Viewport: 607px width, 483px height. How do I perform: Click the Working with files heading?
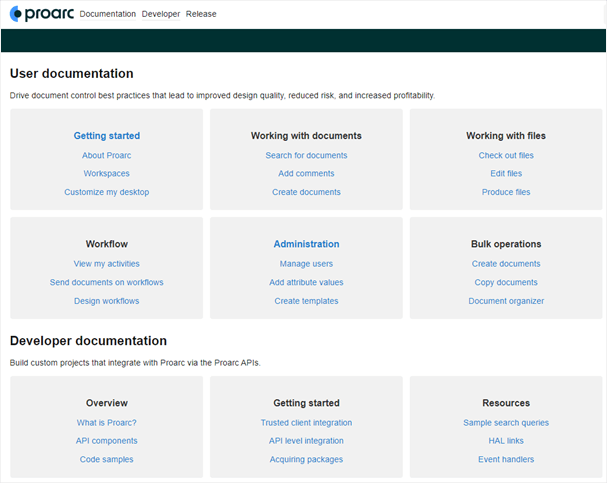click(x=506, y=136)
